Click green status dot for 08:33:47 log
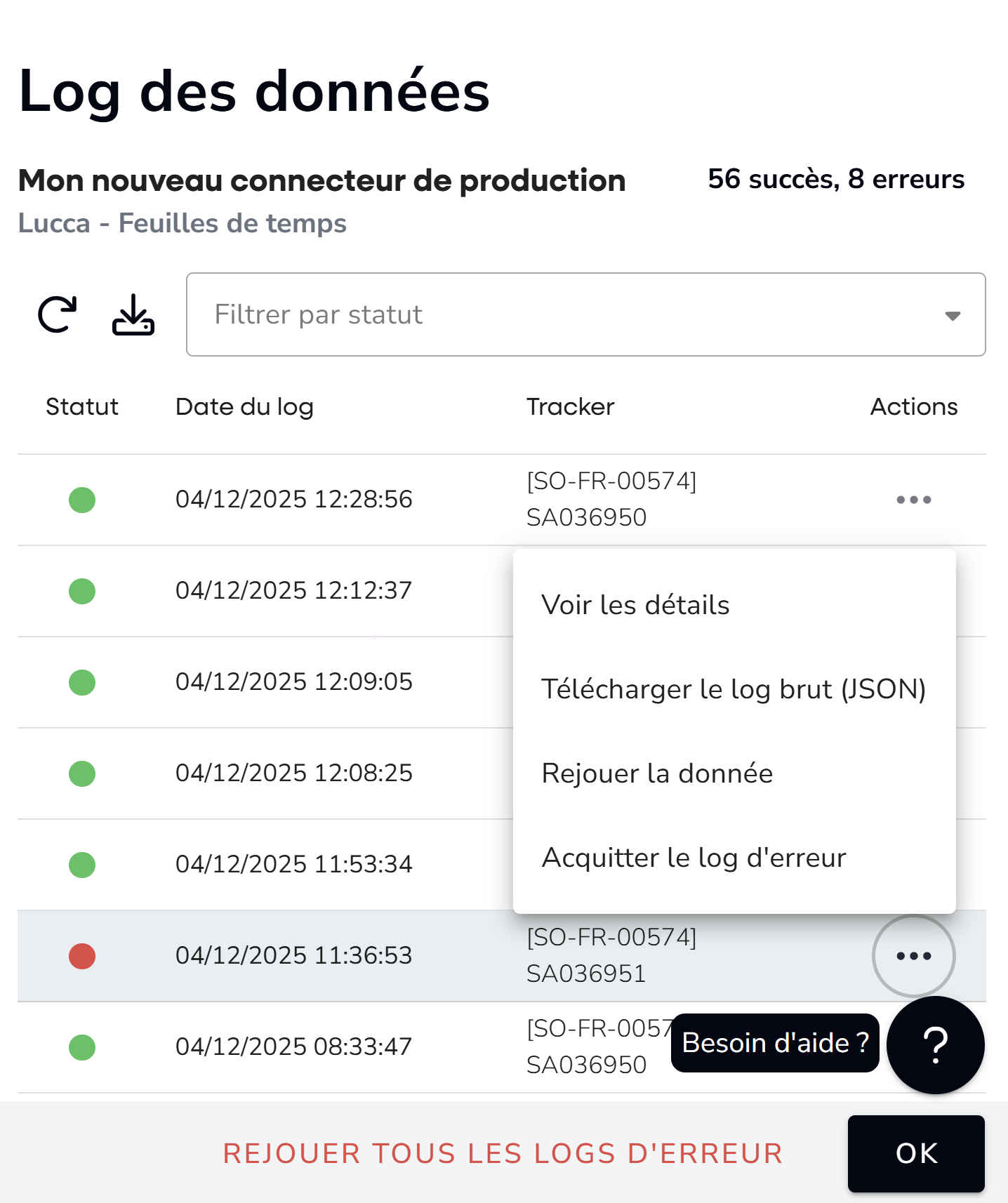This screenshot has height=1203, width=1008. (82, 1047)
